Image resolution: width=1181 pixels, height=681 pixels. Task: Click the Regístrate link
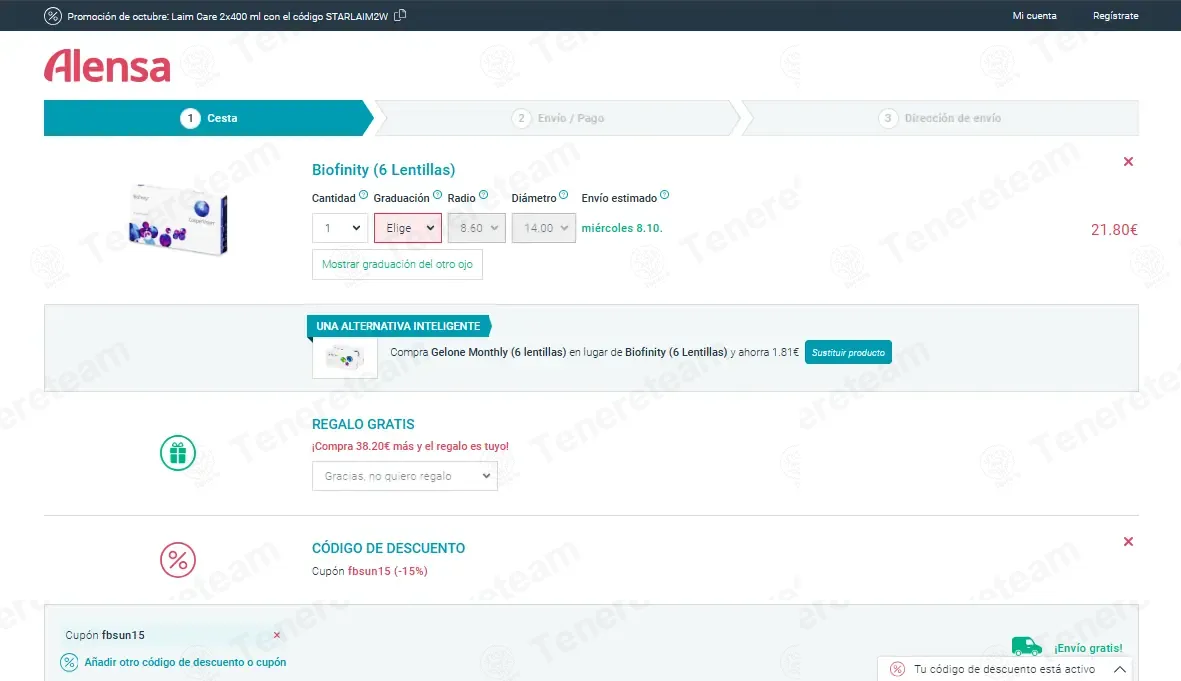pyautogui.click(x=1115, y=16)
